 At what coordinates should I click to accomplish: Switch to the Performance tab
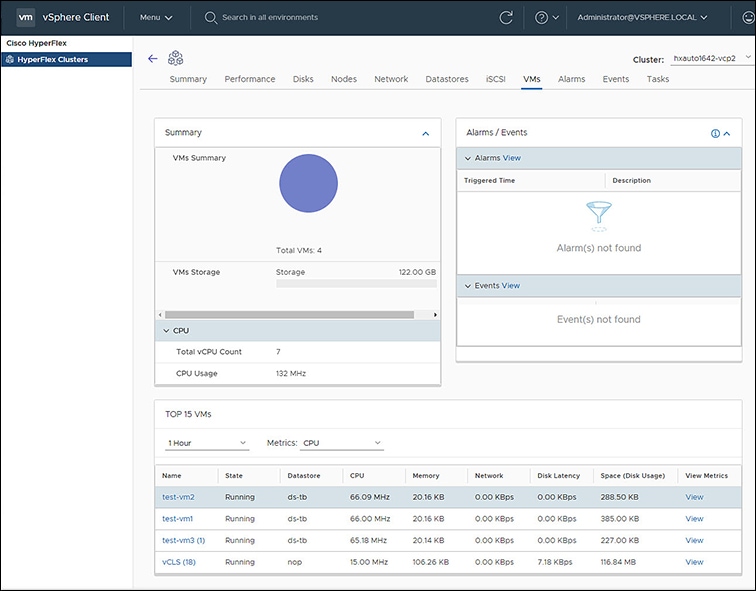tap(250, 79)
